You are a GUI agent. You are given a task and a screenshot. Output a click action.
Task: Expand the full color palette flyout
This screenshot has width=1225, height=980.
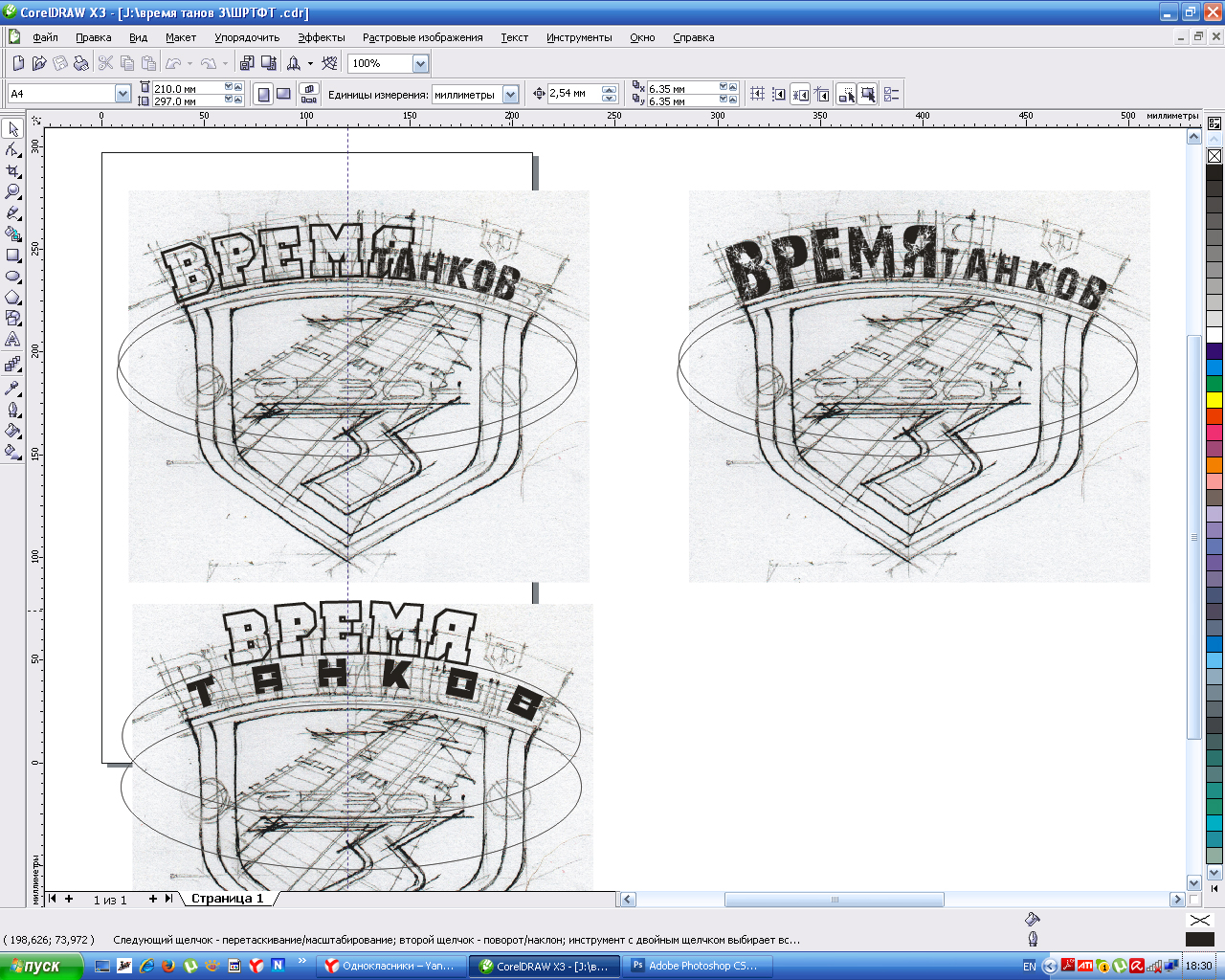1214,888
